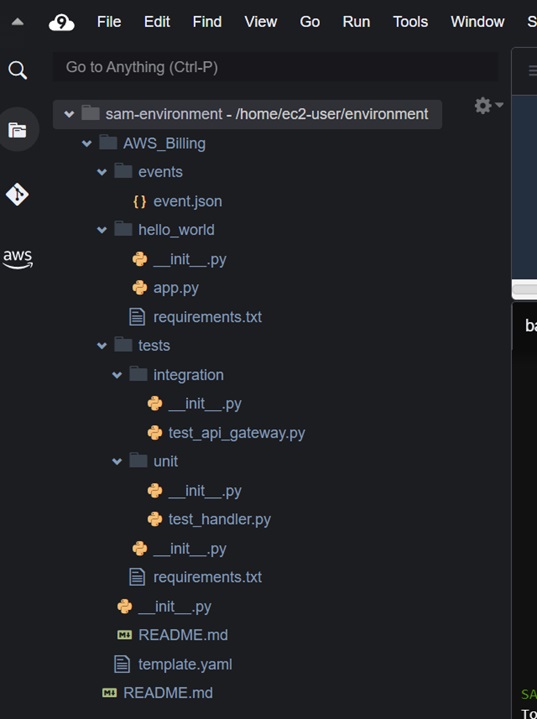Image resolution: width=537 pixels, height=719 pixels.
Task: Open template.yaml file
Action: tap(185, 664)
